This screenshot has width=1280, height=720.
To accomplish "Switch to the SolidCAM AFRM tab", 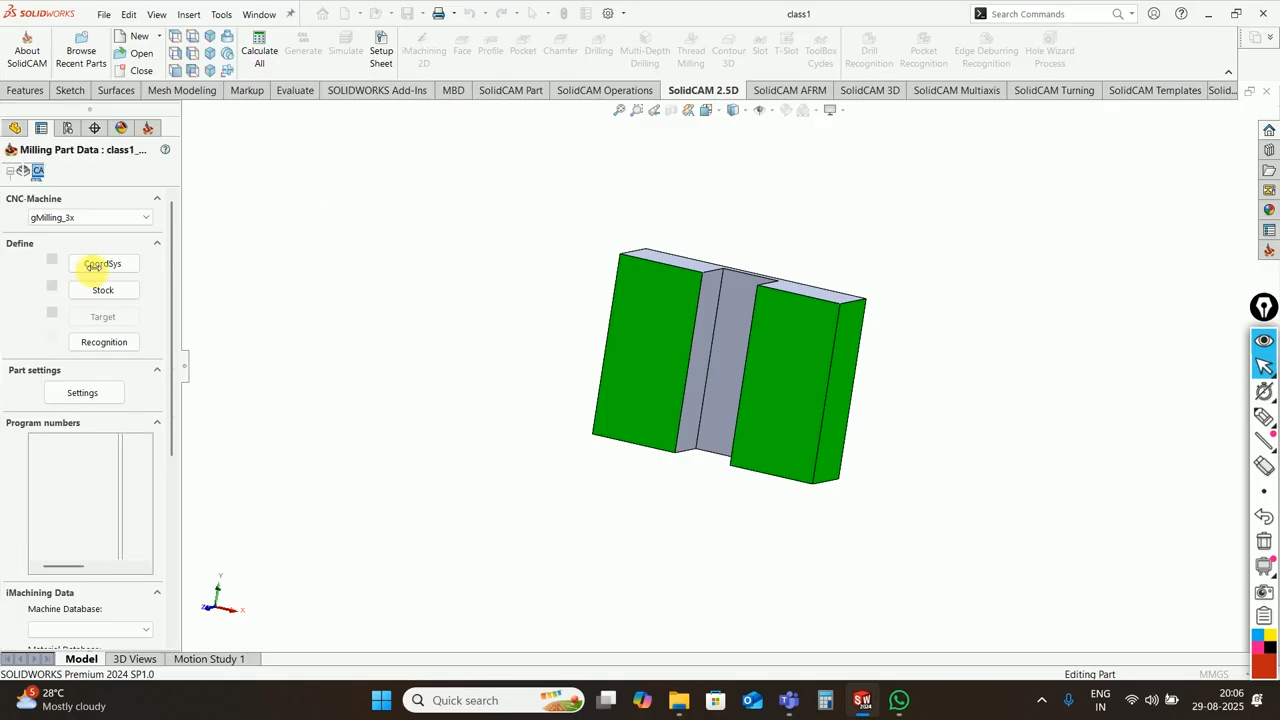I will (x=790, y=90).
